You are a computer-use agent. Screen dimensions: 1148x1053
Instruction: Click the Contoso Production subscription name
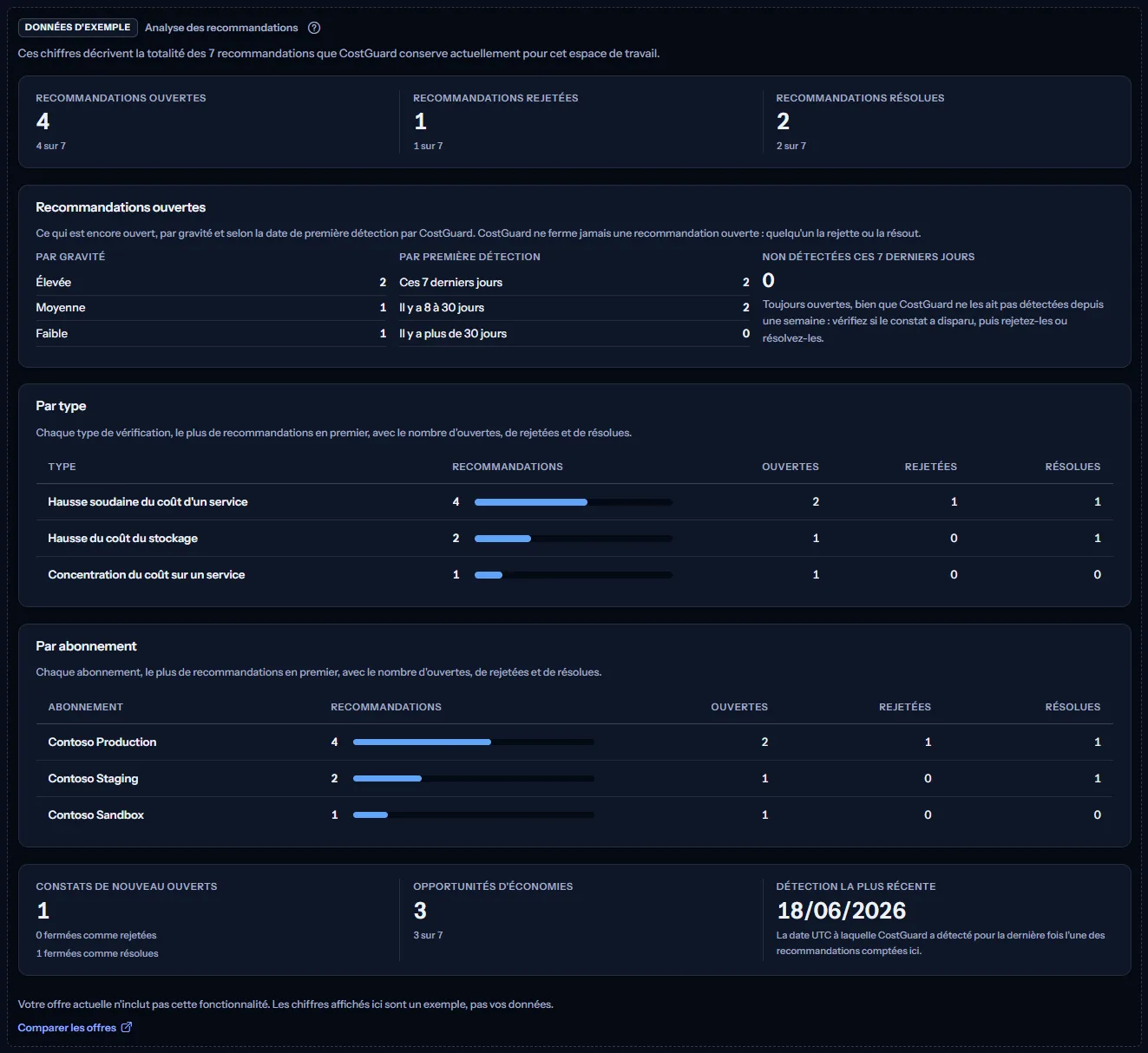(x=102, y=742)
